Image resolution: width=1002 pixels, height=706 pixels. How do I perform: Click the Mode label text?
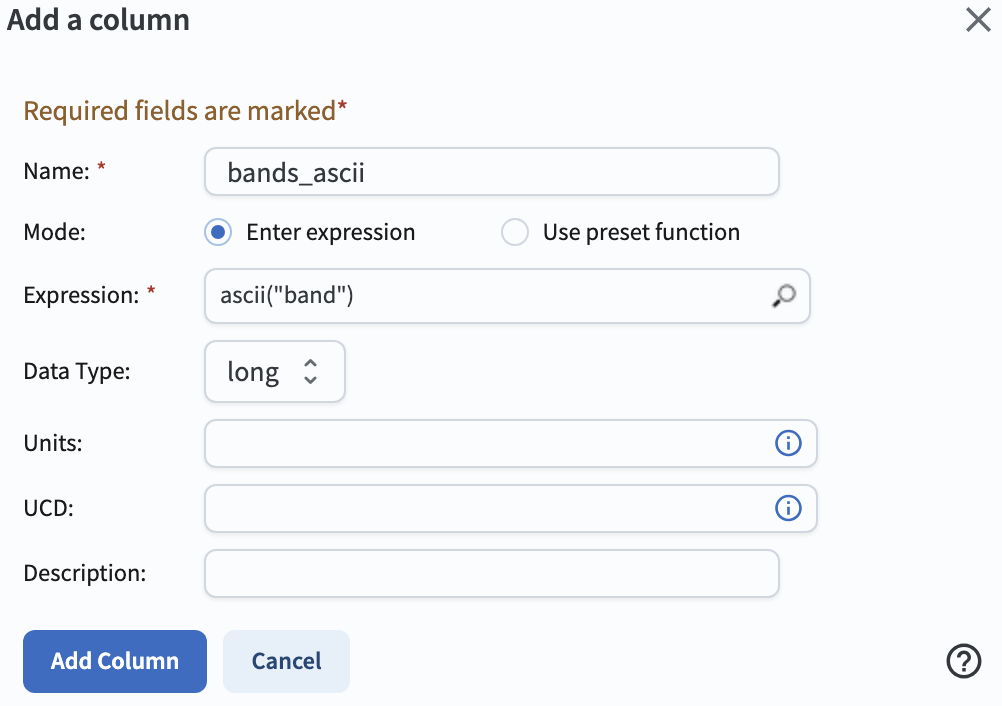coord(54,232)
